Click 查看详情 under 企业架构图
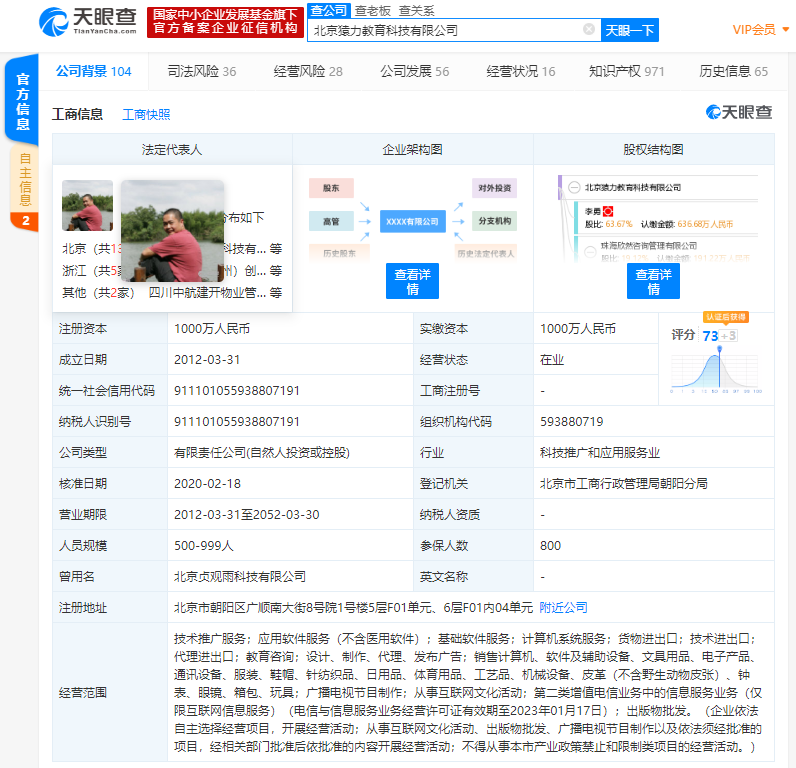Screen dimensions: 796x768 tap(412, 281)
